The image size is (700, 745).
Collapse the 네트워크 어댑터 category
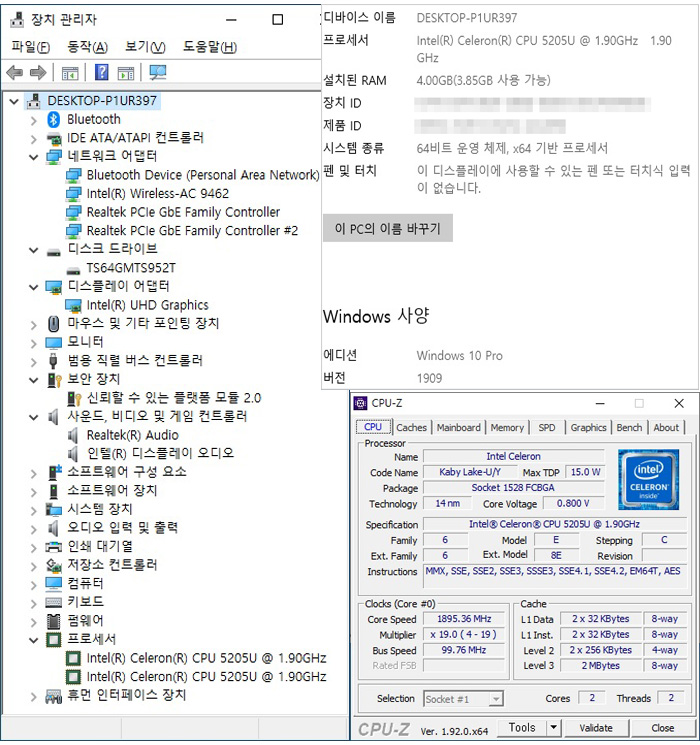point(33,157)
